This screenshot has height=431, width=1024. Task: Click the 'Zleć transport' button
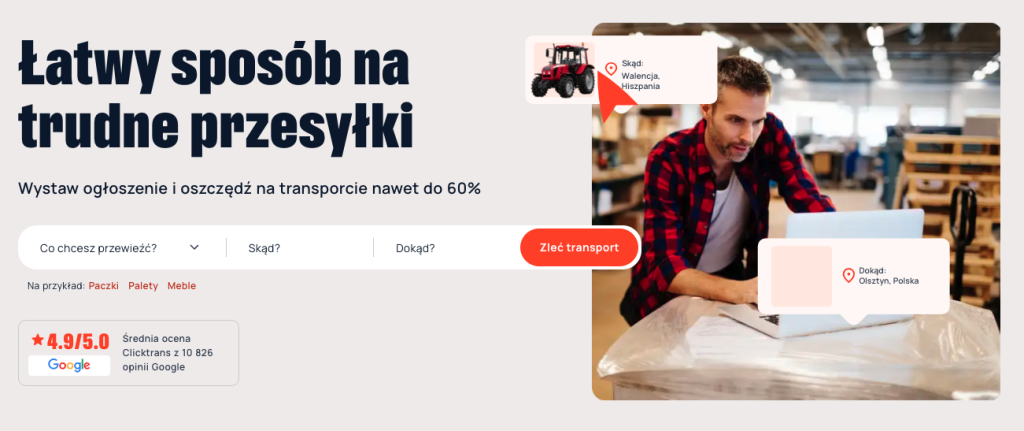pyautogui.click(x=579, y=247)
